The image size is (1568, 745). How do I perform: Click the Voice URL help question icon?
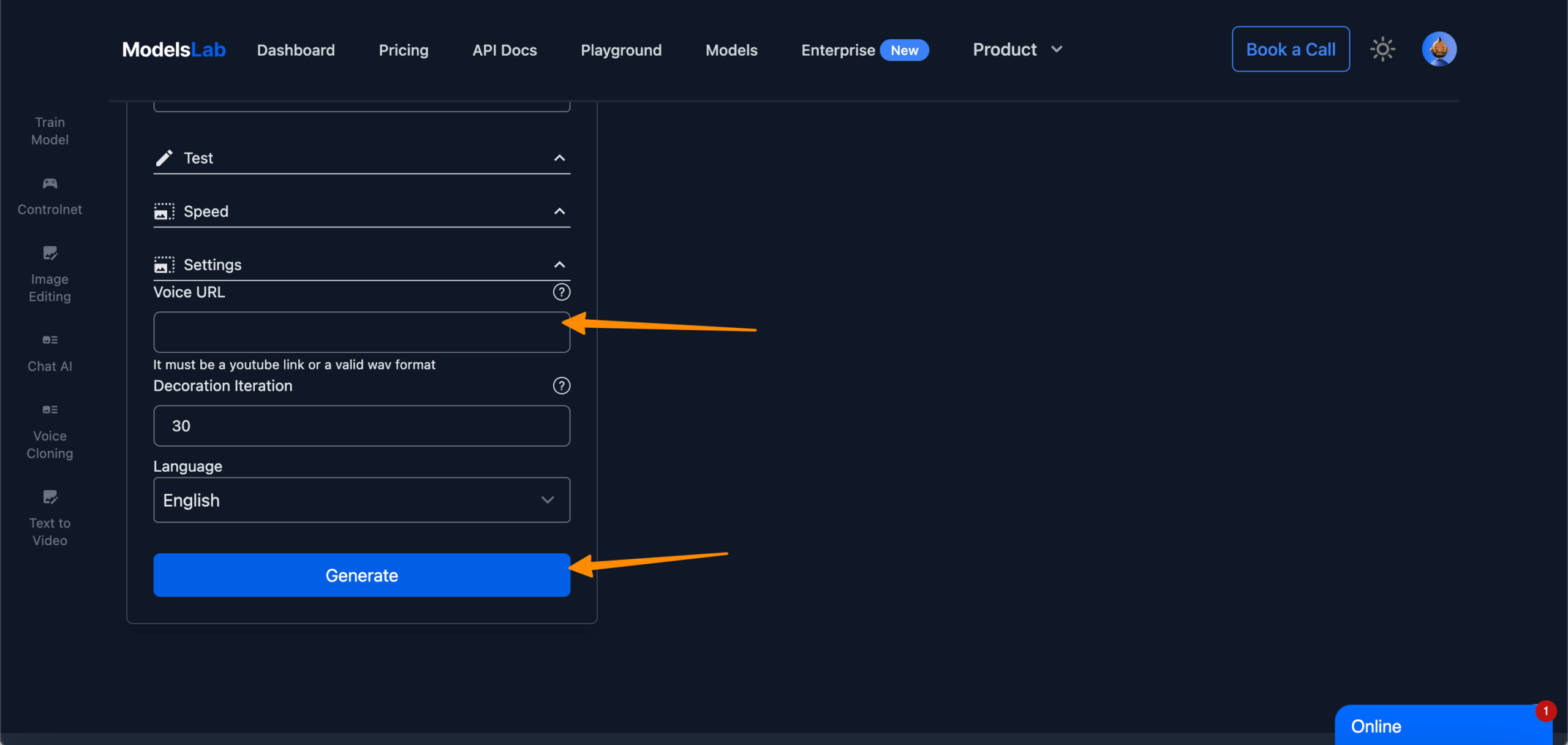point(561,292)
